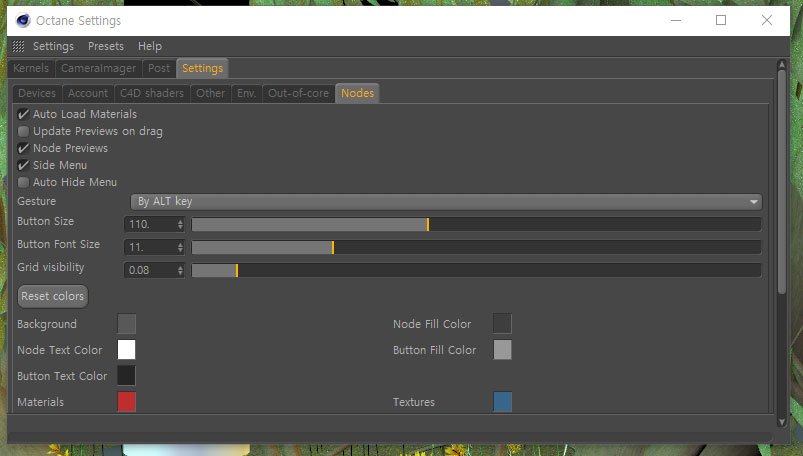Screen dimensions: 803x456
Task: Click the Button Size value field
Action: tap(150, 224)
